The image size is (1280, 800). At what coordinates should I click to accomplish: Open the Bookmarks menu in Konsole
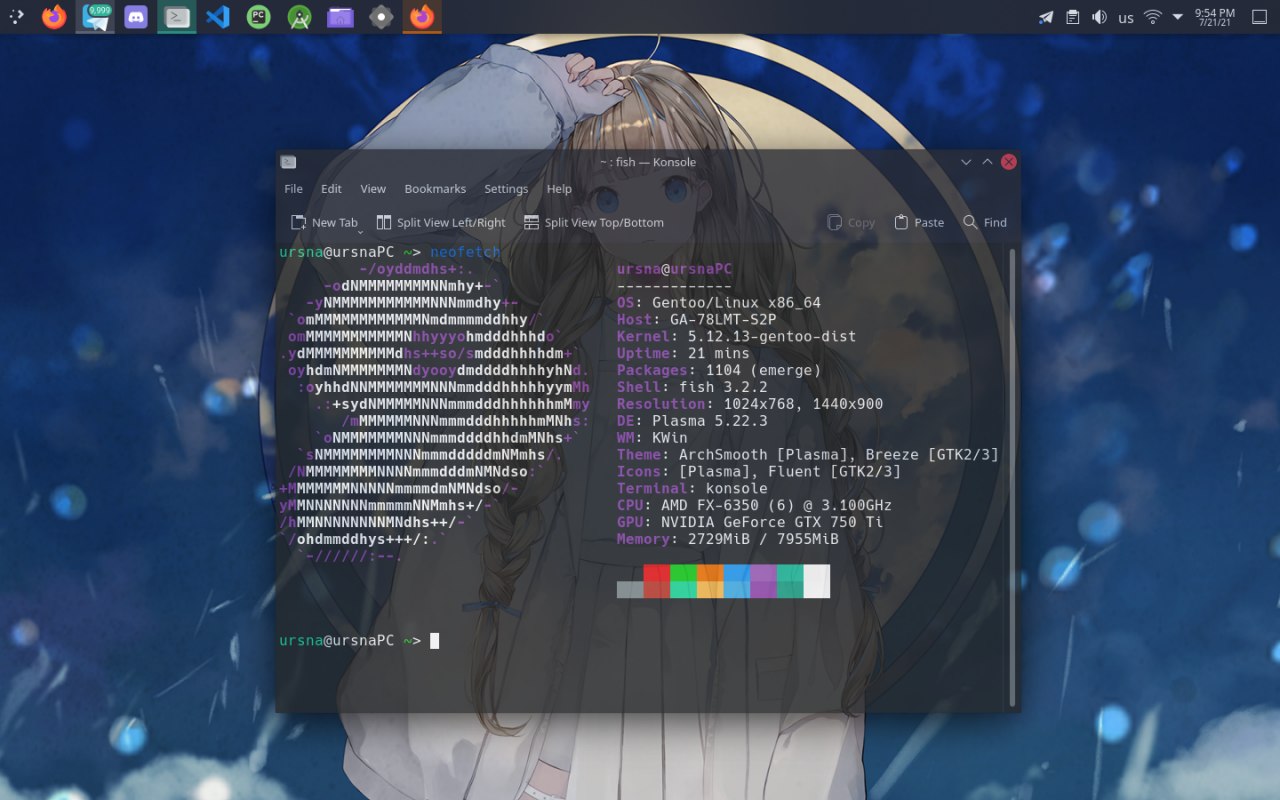pyautogui.click(x=435, y=189)
